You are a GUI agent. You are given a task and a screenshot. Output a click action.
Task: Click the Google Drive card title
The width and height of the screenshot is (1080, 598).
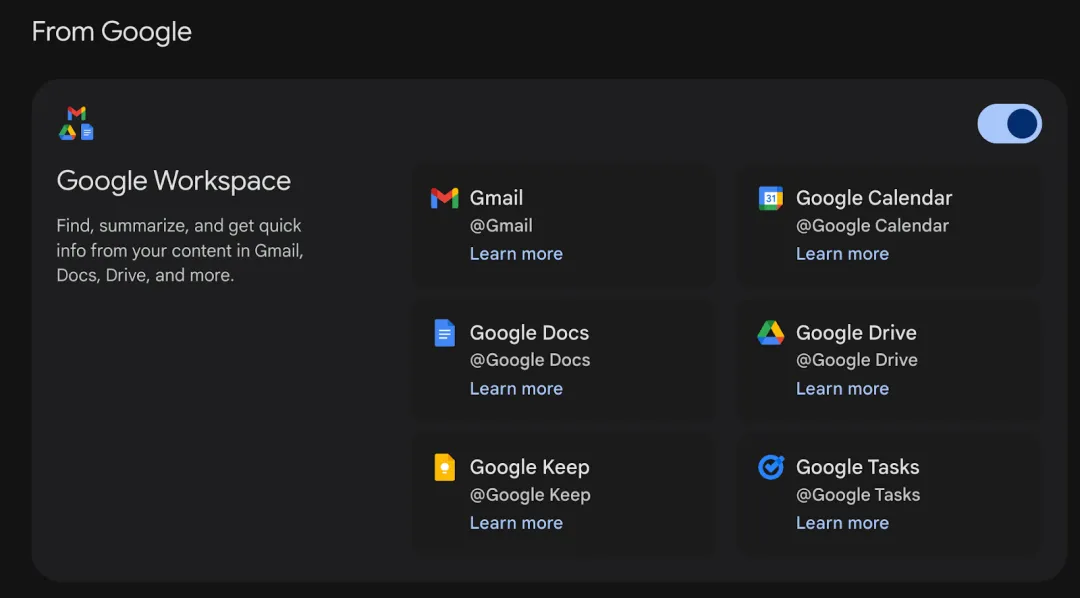(x=856, y=333)
